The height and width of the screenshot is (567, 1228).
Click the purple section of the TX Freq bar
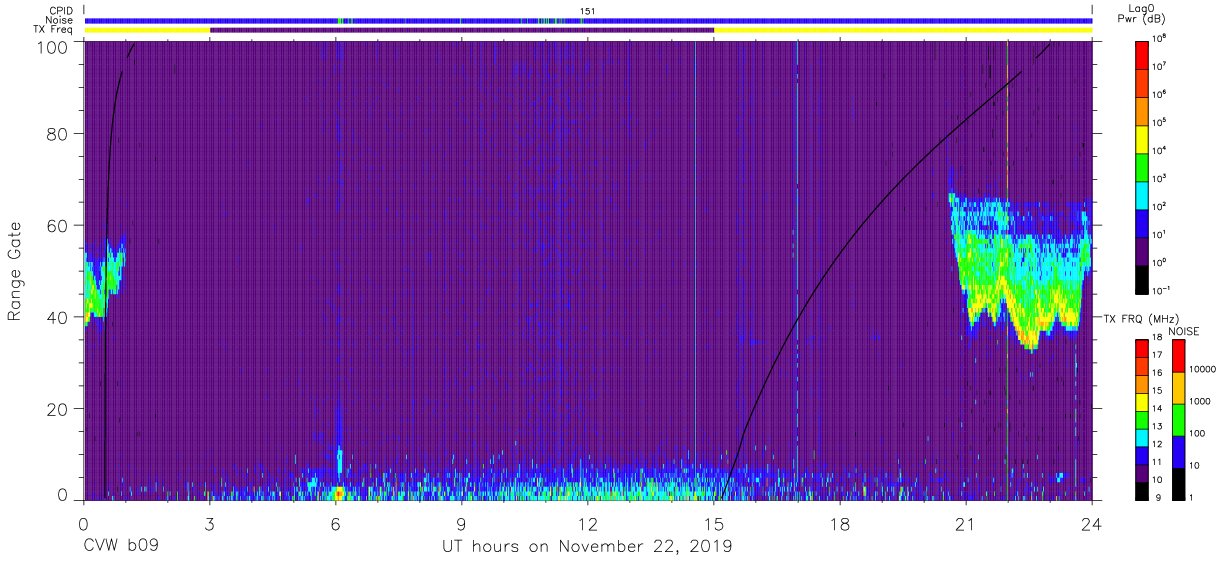coord(462,30)
